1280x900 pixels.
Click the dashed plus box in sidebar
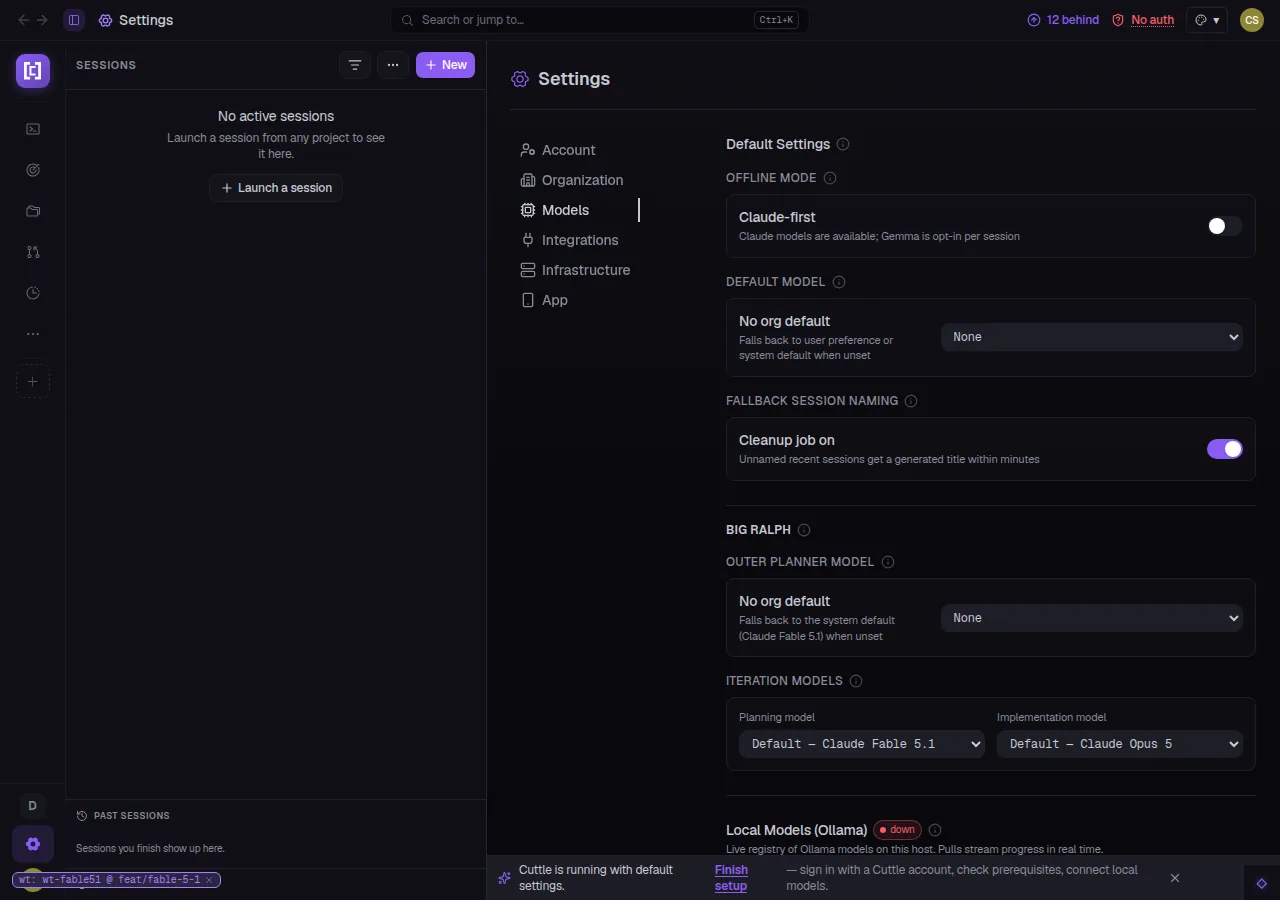[x=33, y=381]
